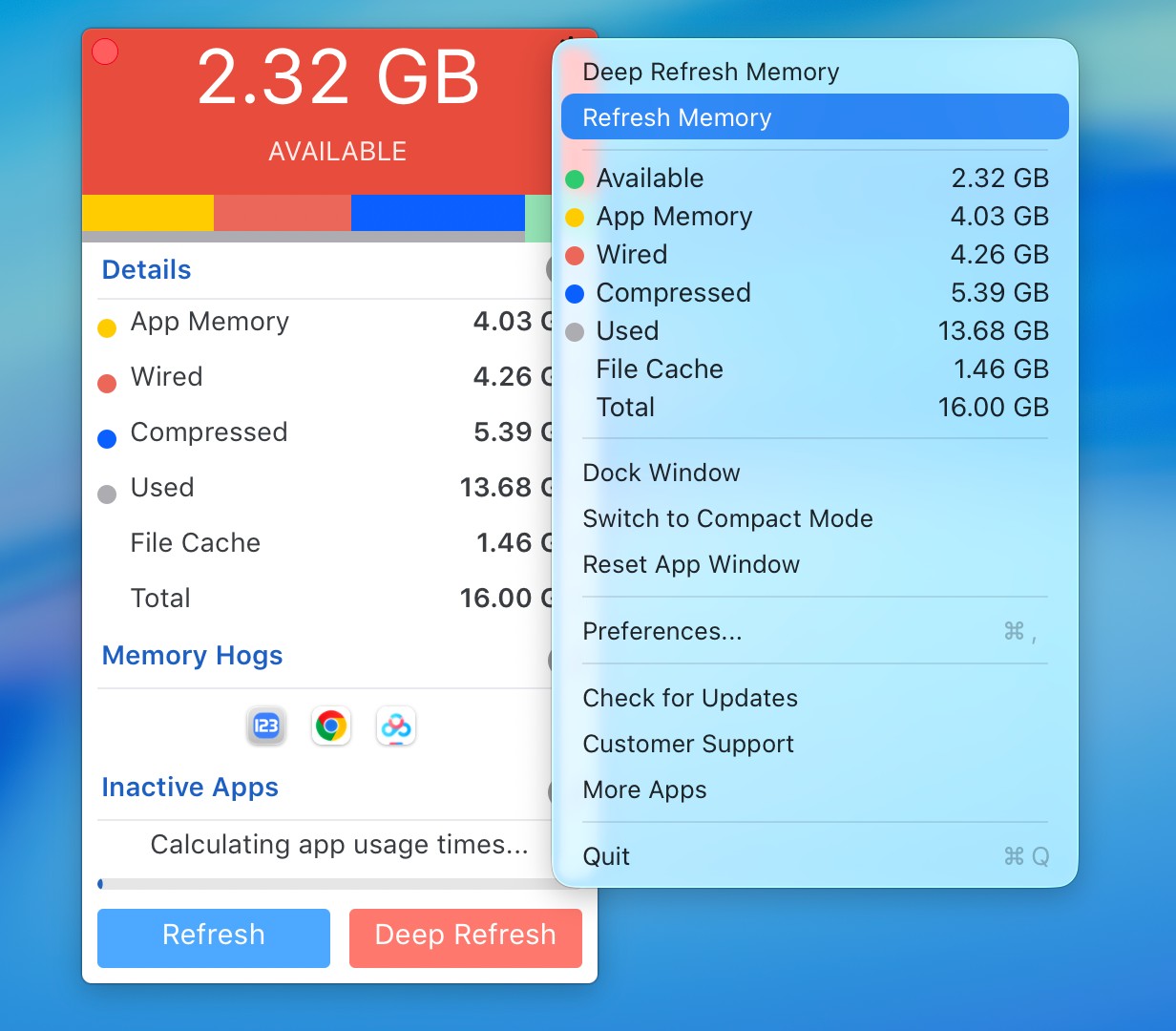
Task: Click the red Wired dot in the menu
Action: (575, 256)
